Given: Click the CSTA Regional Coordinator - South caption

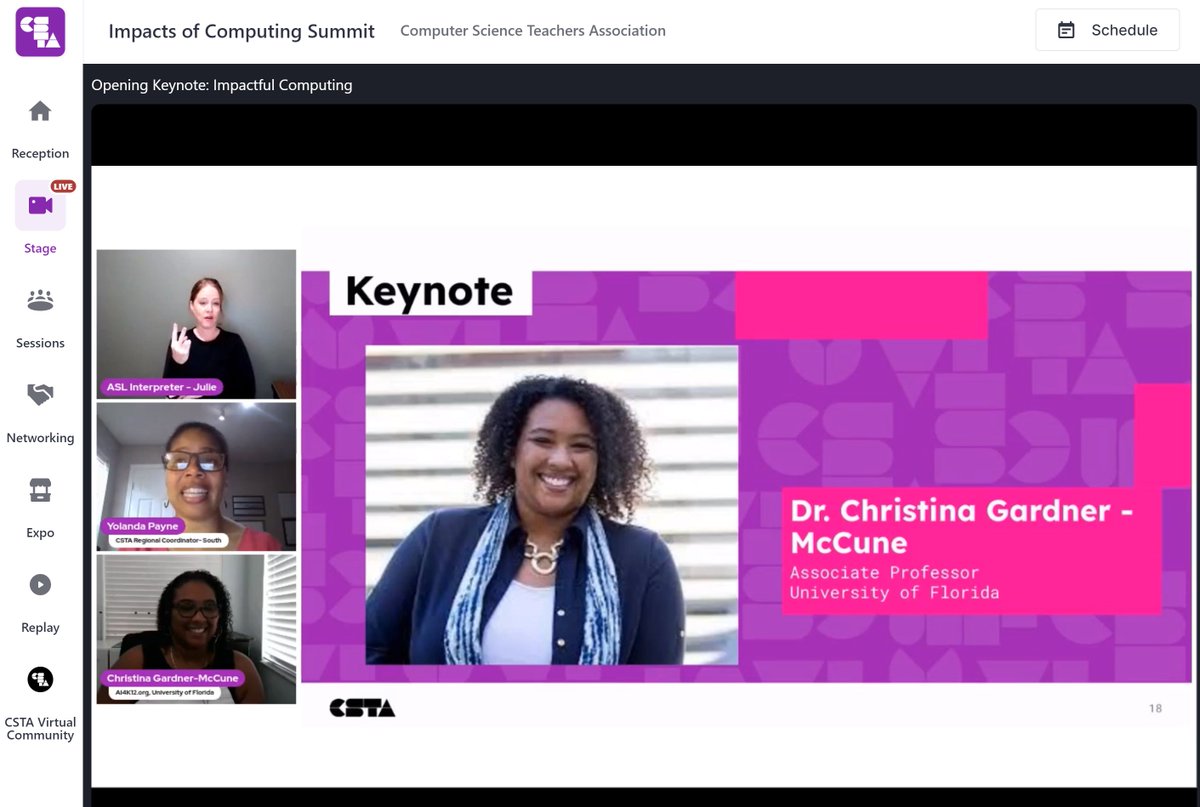Looking at the screenshot, I should [x=168, y=541].
